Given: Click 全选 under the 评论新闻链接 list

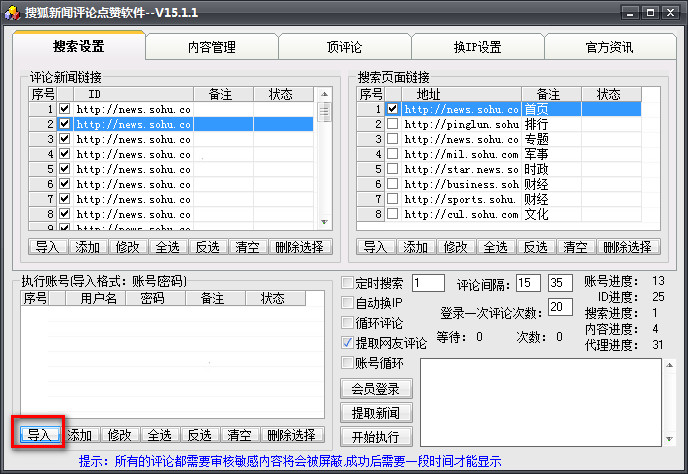Looking at the screenshot, I should click(168, 247).
